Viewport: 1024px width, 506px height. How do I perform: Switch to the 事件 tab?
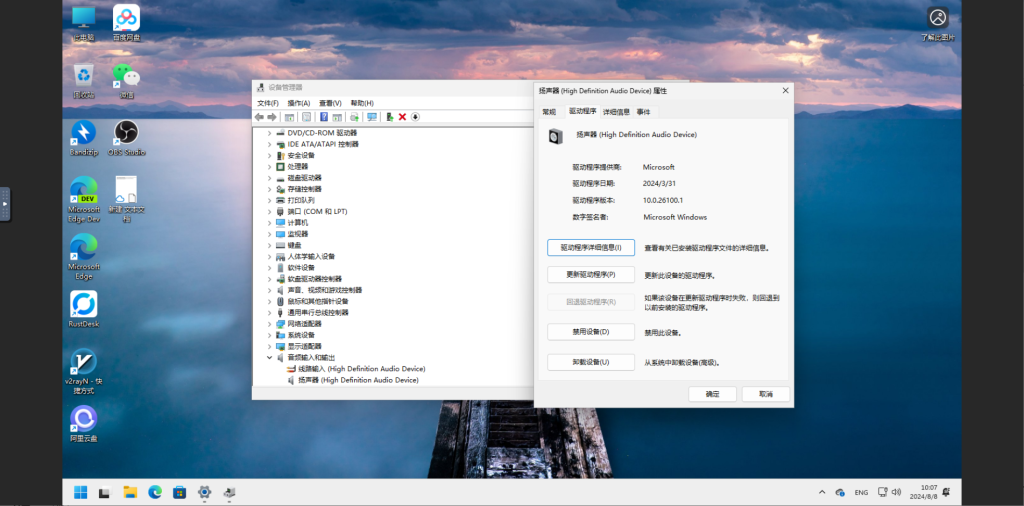pyautogui.click(x=644, y=112)
